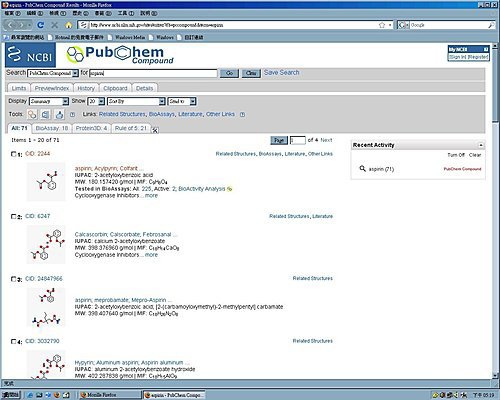Open the History tab
The height and width of the screenshot is (400, 500).
(86, 88)
